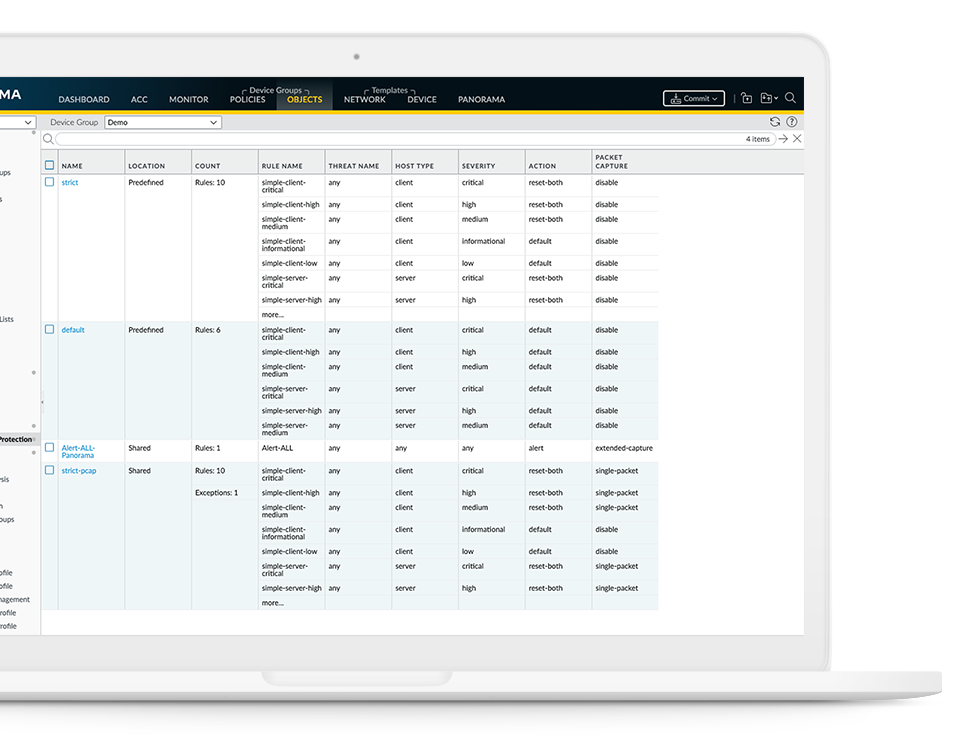Refresh the objects list
The image size is (974, 744).
[775, 122]
